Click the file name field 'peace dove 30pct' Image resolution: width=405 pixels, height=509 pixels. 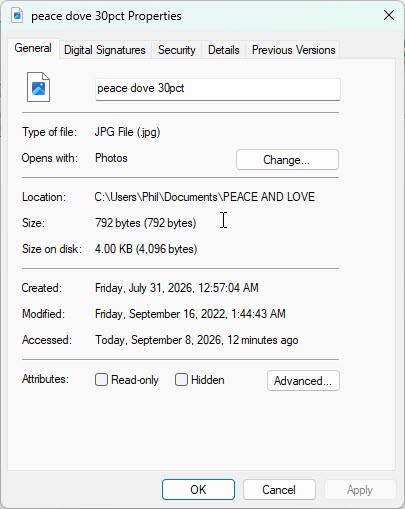[x=218, y=89]
